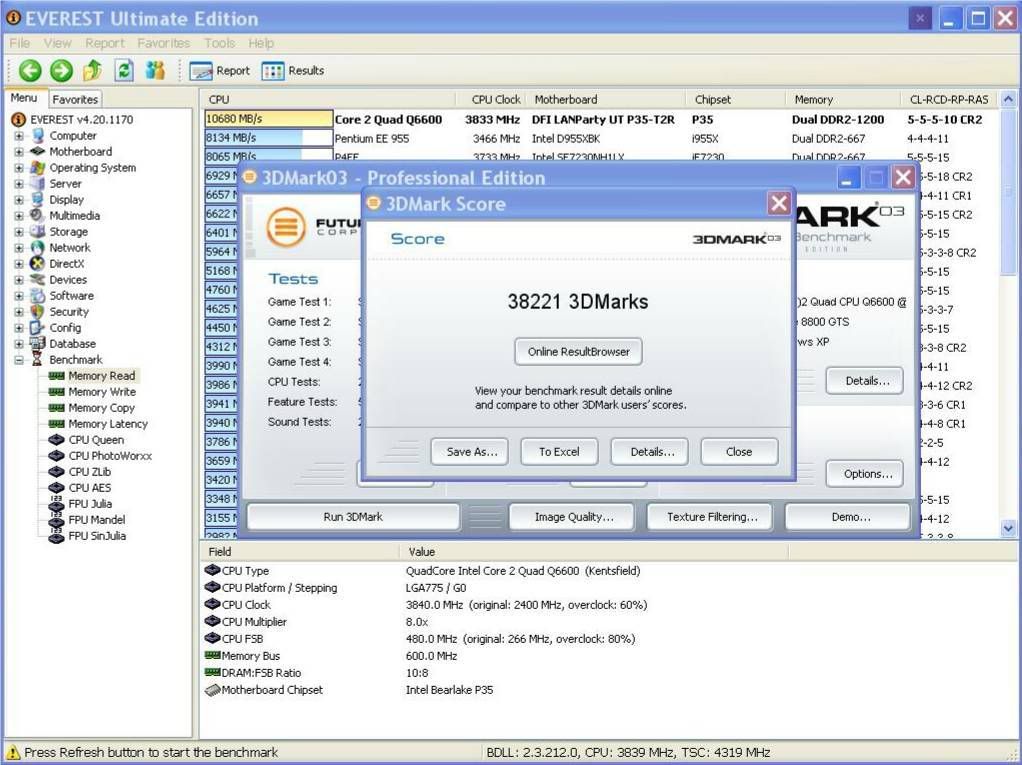This screenshot has width=1022, height=765.
Task: Click Online ResultBrowser button
Action: click(578, 351)
